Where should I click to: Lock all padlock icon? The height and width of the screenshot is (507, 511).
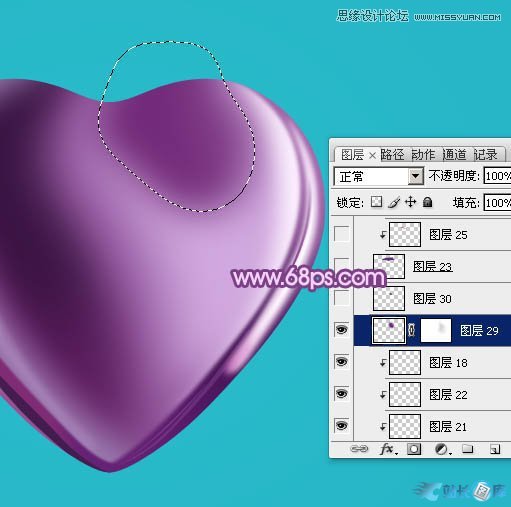coord(427,202)
